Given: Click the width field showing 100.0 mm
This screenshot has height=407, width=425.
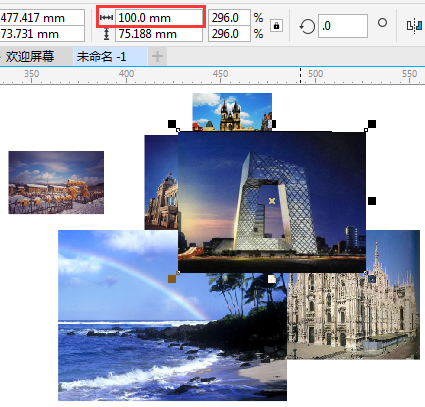Looking at the screenshot, I should tap(159, 18).
